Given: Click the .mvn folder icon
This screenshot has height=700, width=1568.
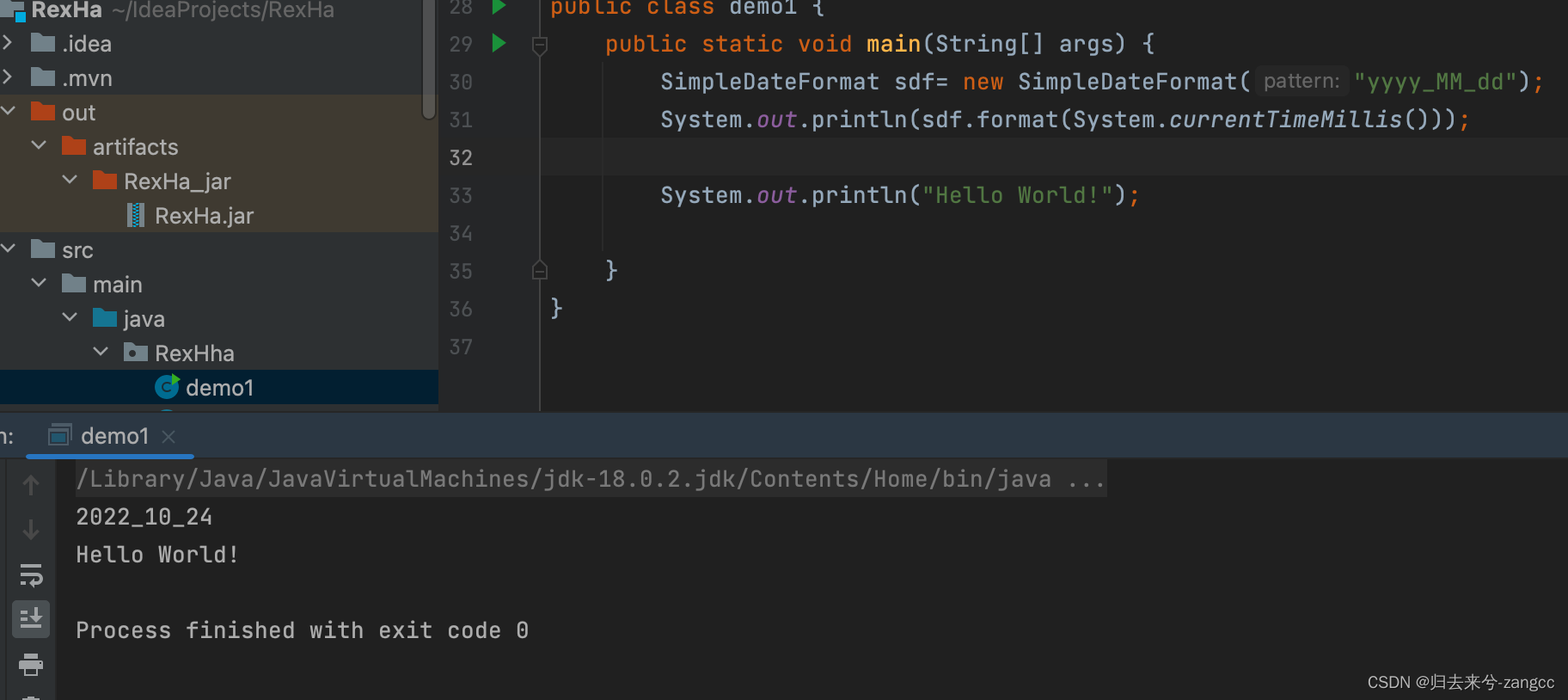Looking at the screenshot, I should (43, 77).
